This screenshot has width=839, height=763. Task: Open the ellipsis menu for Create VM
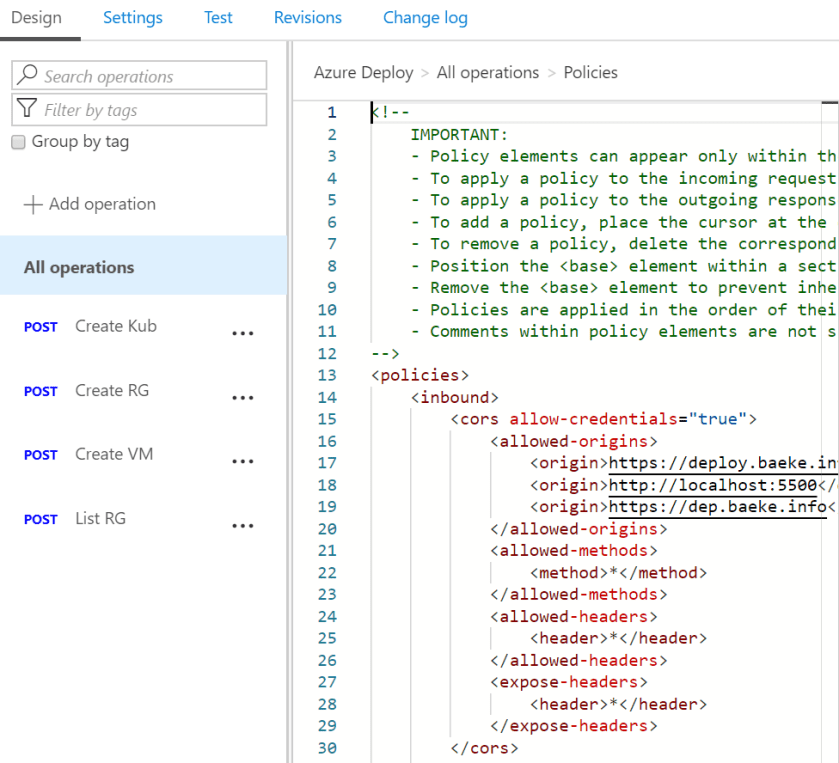point(242,462)
